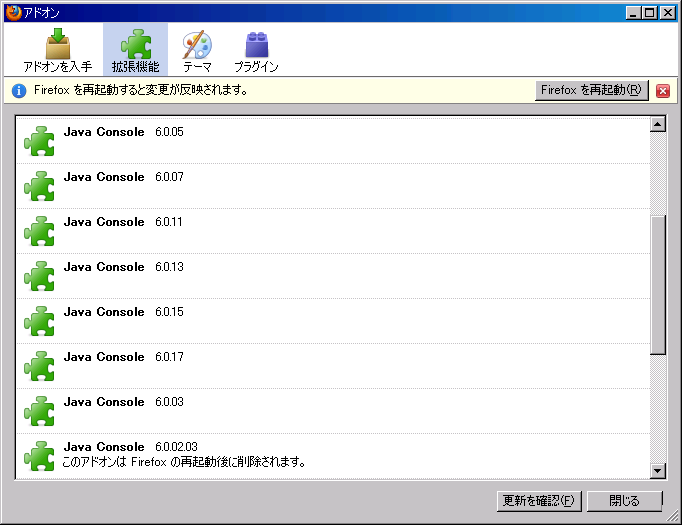Viewport: 682px width, 525px height.
Task: Click the vertical scrollbar thumb in add-on list
Action: pos(658,285)
